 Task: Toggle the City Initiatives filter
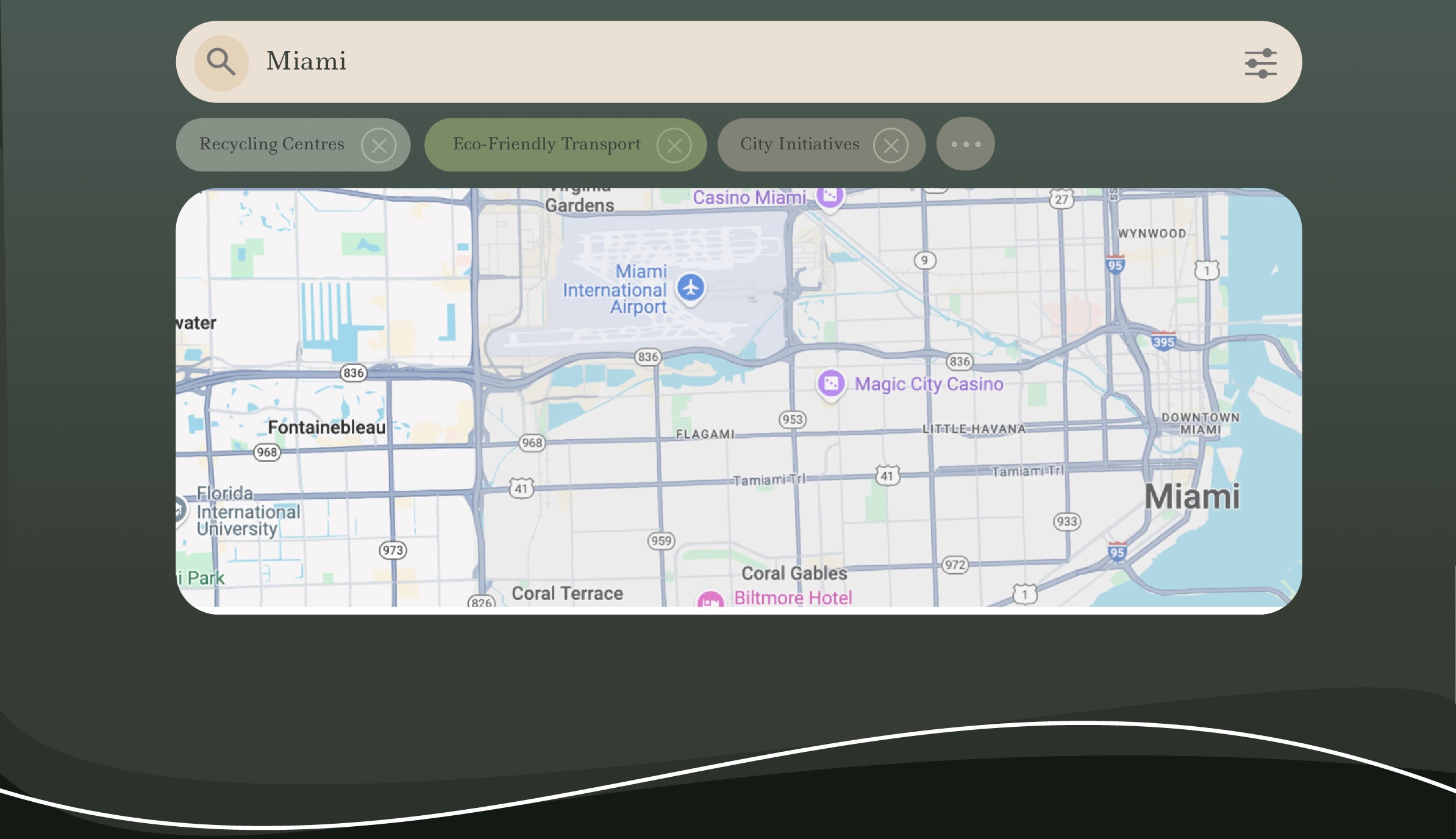click(x=799, y=145)
